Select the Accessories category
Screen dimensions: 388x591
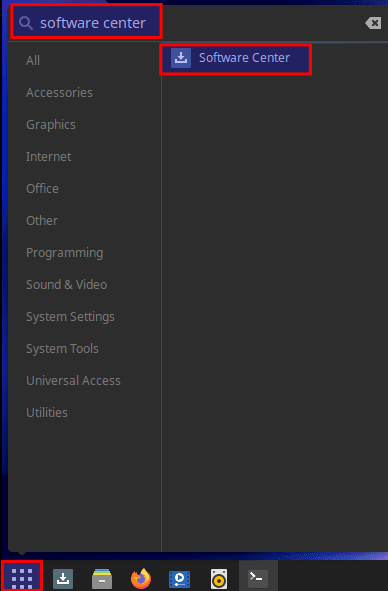59,92
